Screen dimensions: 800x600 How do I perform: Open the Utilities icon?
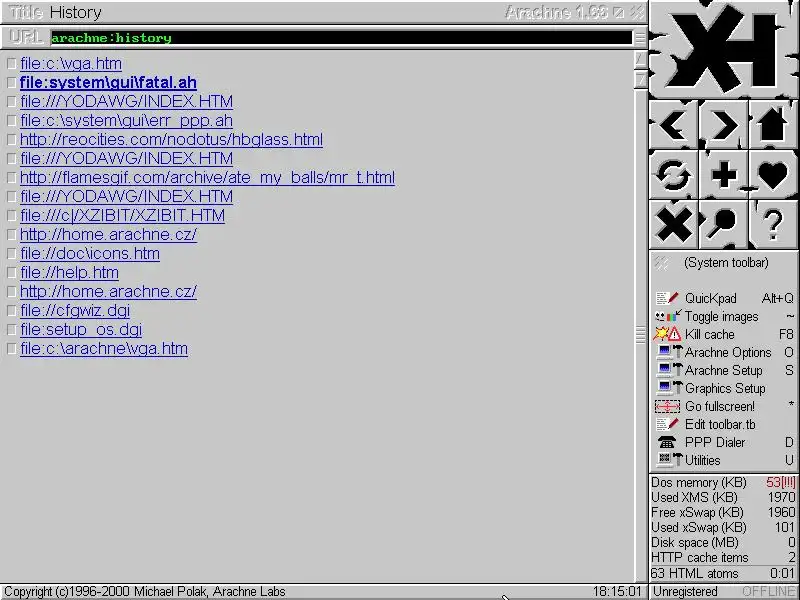click(669, 460)
